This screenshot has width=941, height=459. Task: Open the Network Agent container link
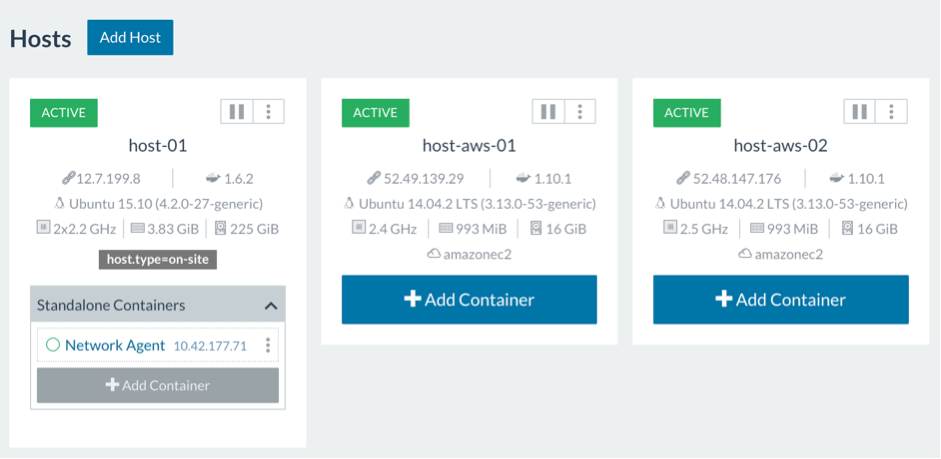(115, 345)
